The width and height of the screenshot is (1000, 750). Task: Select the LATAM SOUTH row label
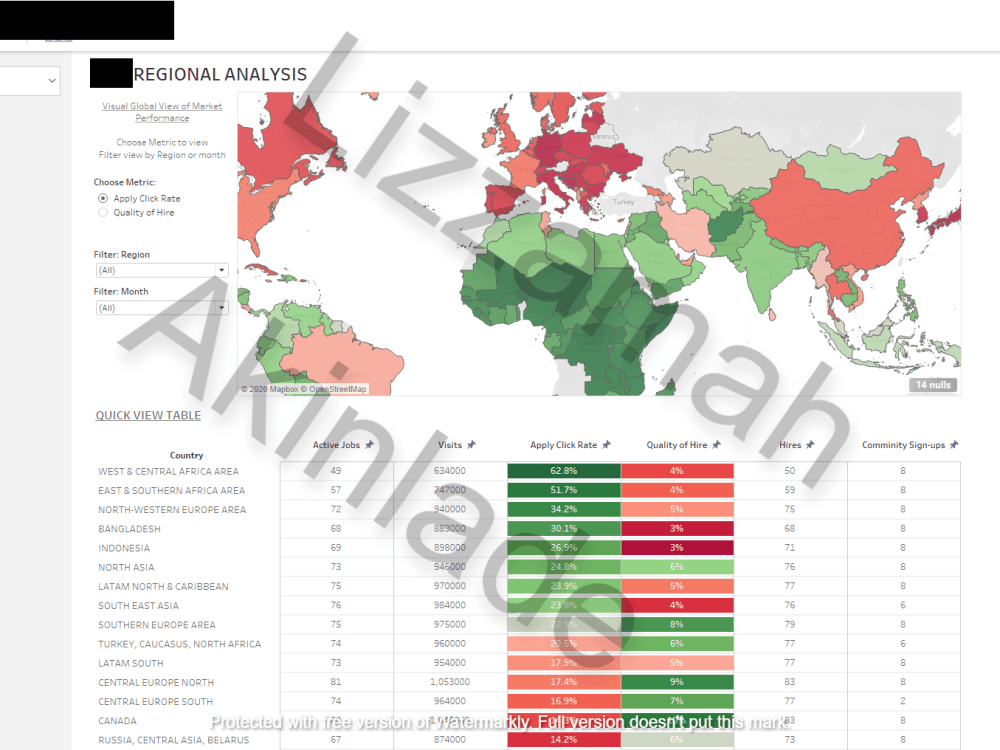[x=131, y=663]
